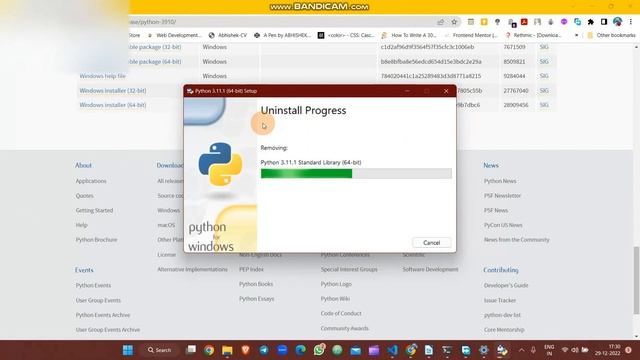Image resolution: width=640 pixels, height=360 pixels.
Task: Open the Chrome profile avatar
Action: (618, 22)
